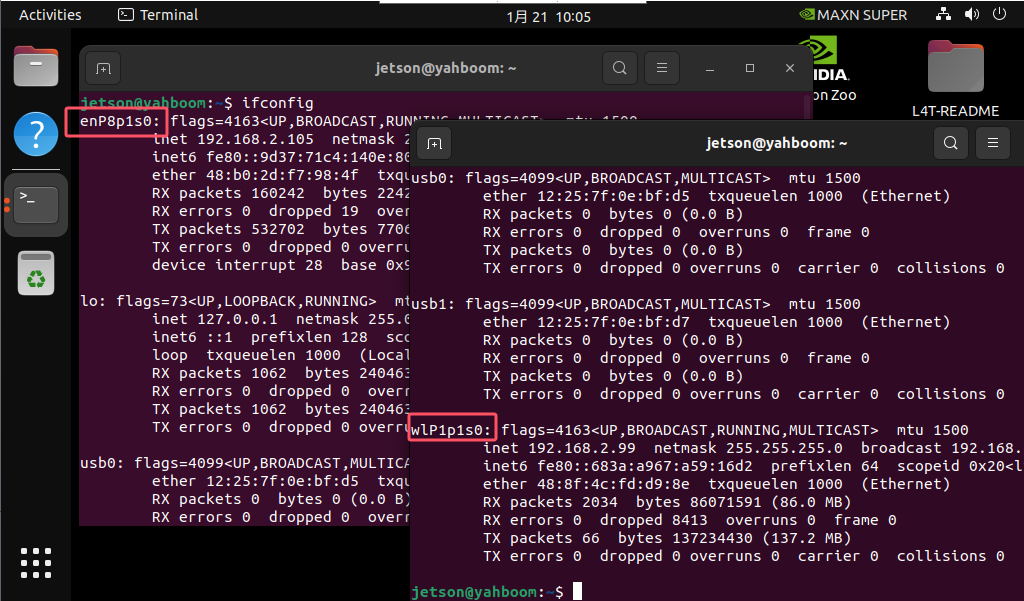Minimize the back terminal window
The width and height of the screenshot is (1024, 601).
point(710,68)
